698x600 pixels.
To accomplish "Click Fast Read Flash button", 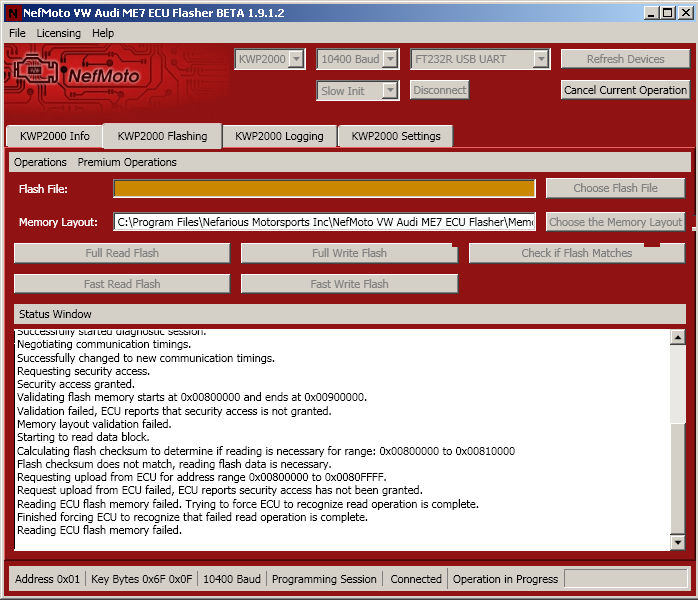I will 122,284.
